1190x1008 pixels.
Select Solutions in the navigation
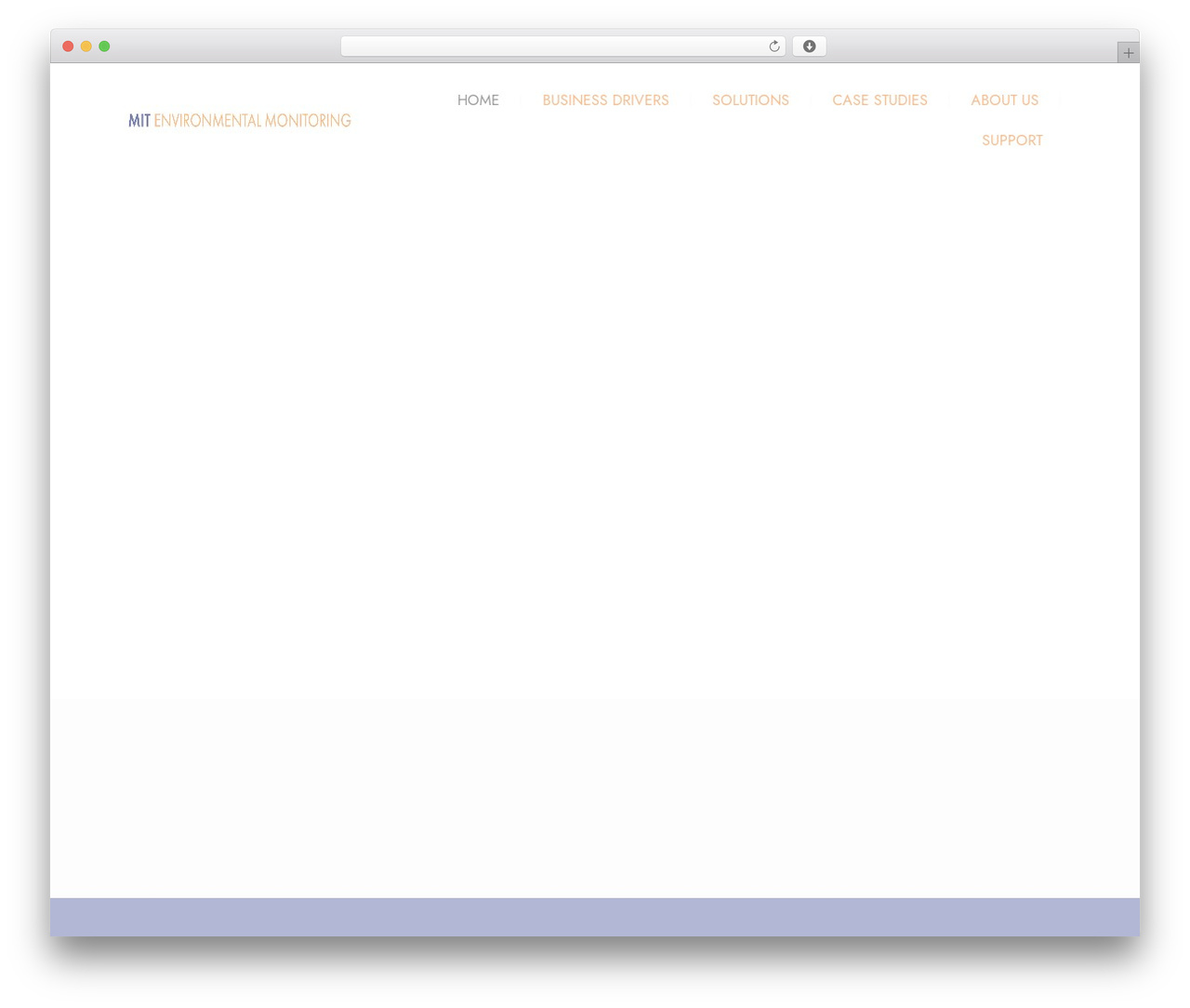point(750,100)
